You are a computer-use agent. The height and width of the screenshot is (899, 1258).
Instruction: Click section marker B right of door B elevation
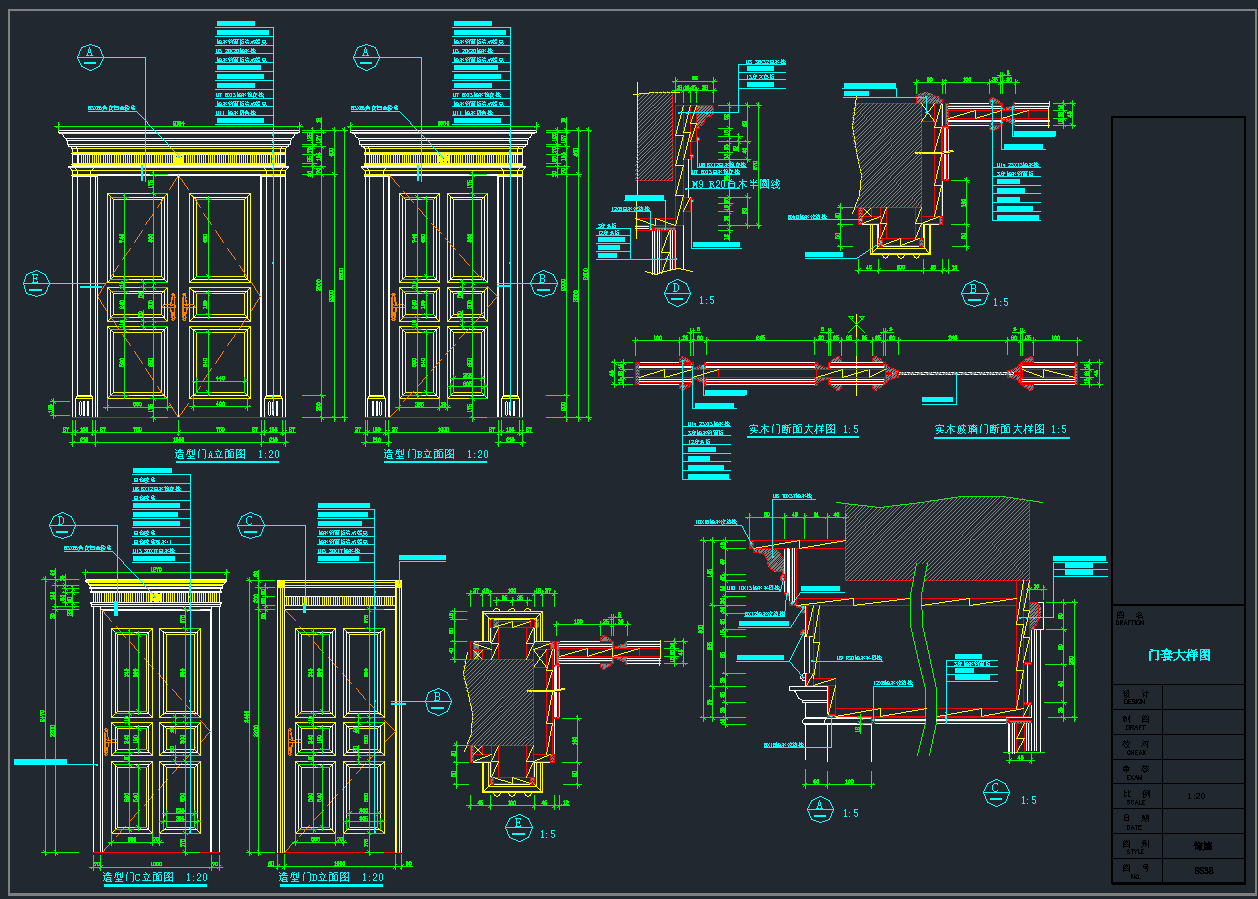(x=543, y=283)
